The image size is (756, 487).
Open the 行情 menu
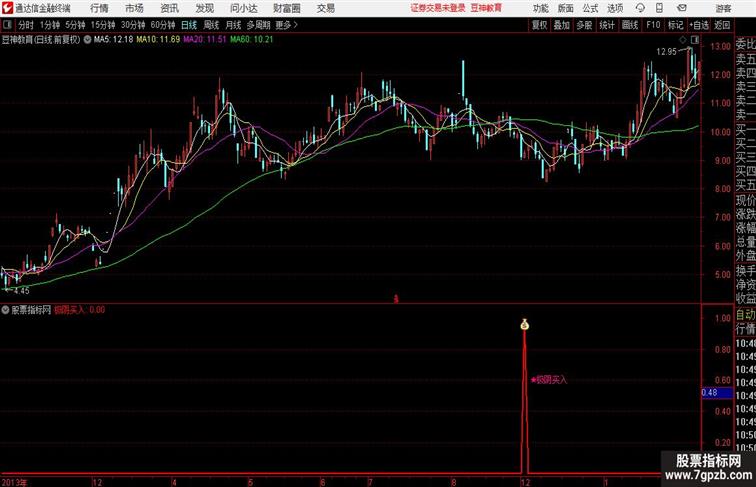(99, 8)
